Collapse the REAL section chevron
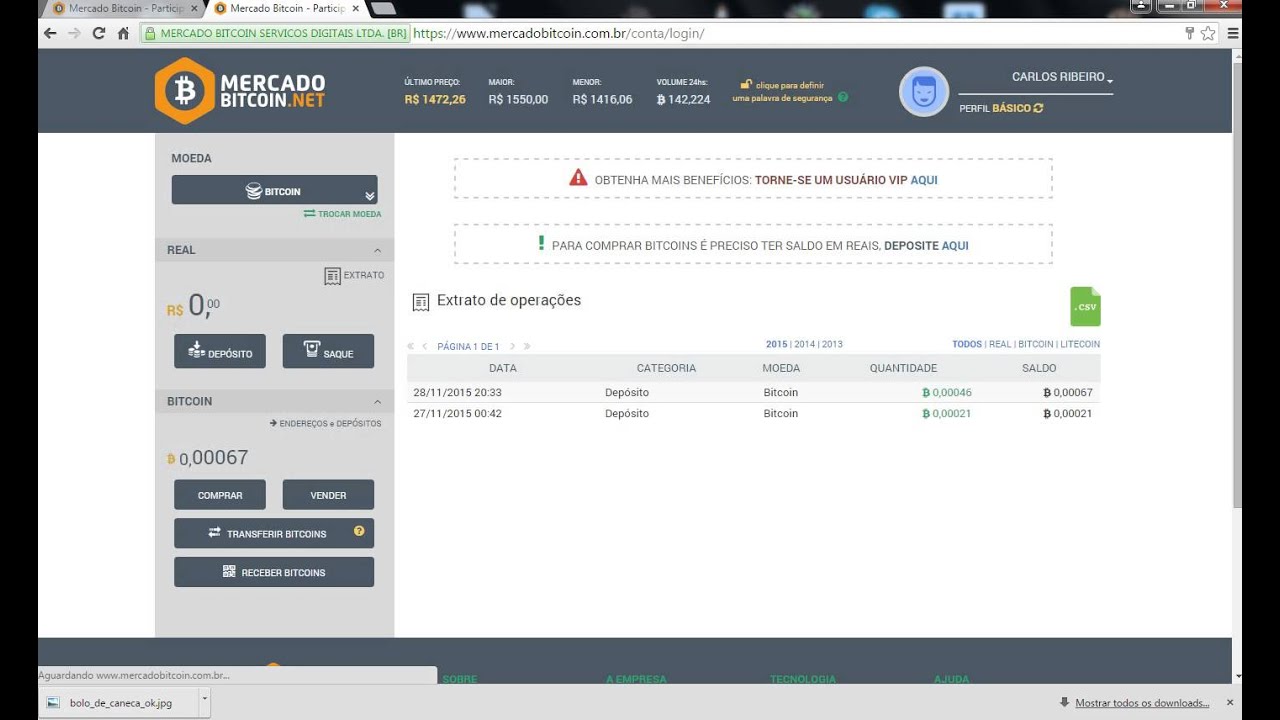 [x=377, y=250]
